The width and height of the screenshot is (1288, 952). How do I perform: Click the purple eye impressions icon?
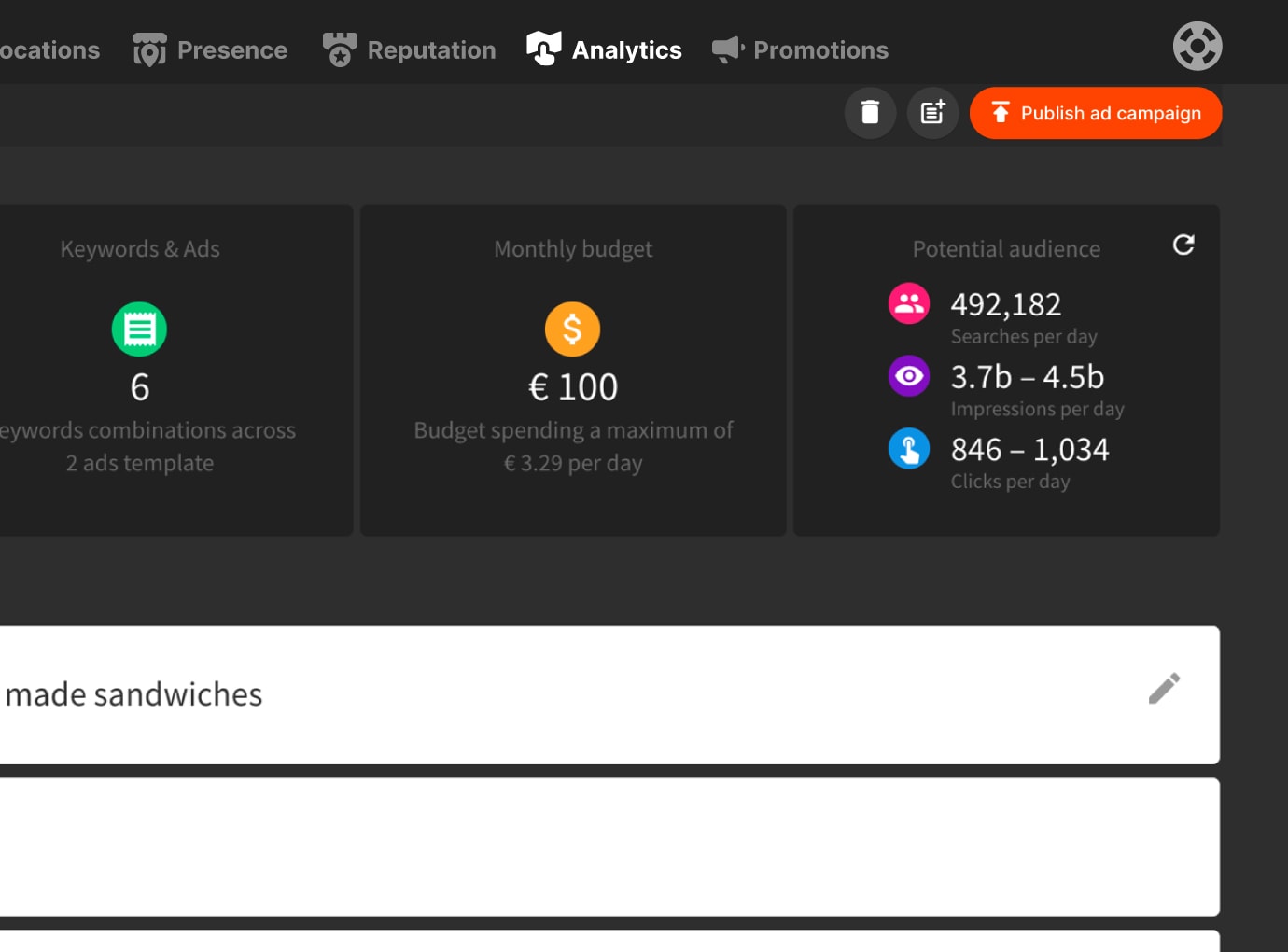[x=908, y=376]
